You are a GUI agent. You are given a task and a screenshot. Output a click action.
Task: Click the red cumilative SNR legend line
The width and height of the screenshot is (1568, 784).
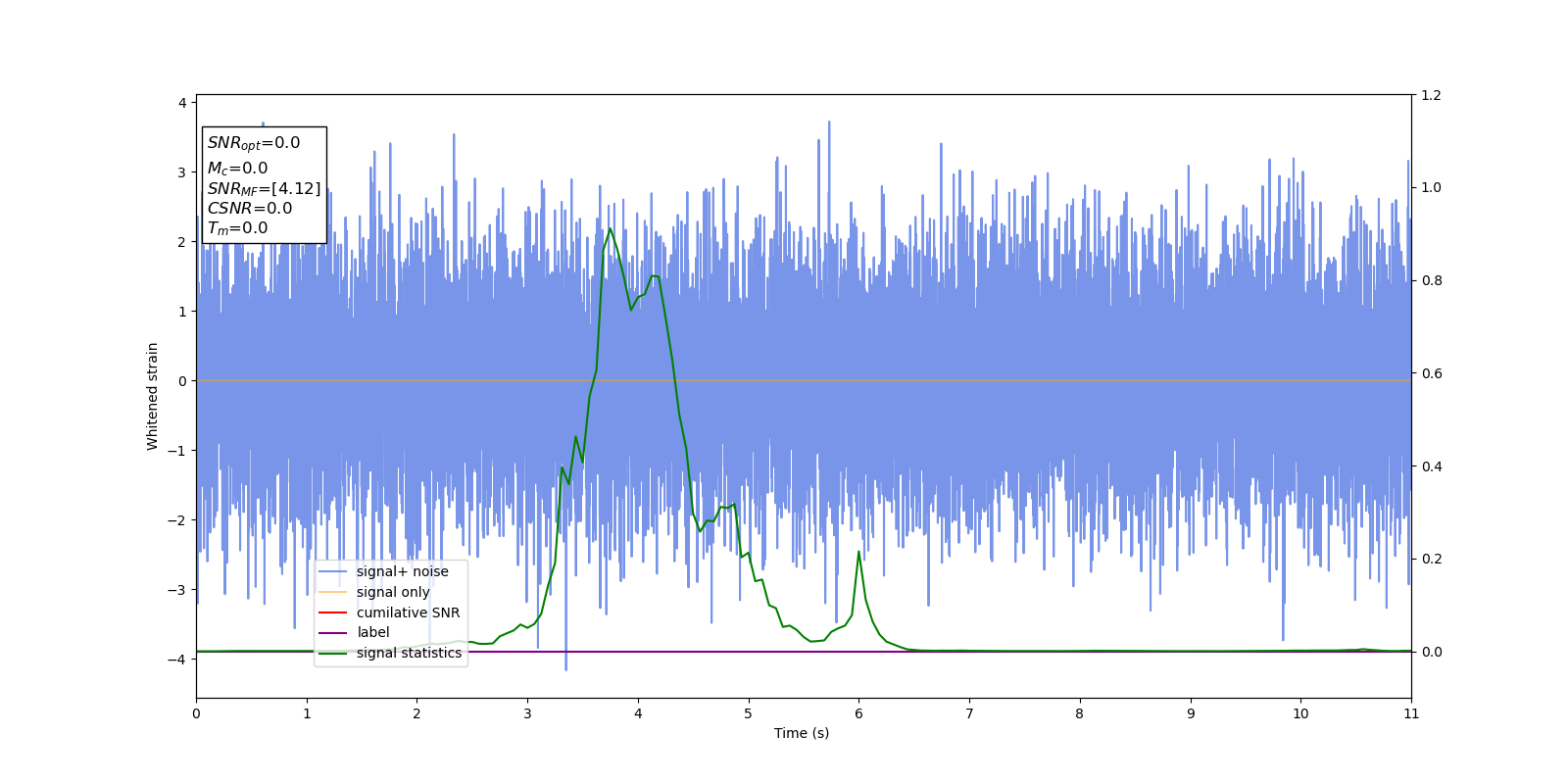(333, 612)
